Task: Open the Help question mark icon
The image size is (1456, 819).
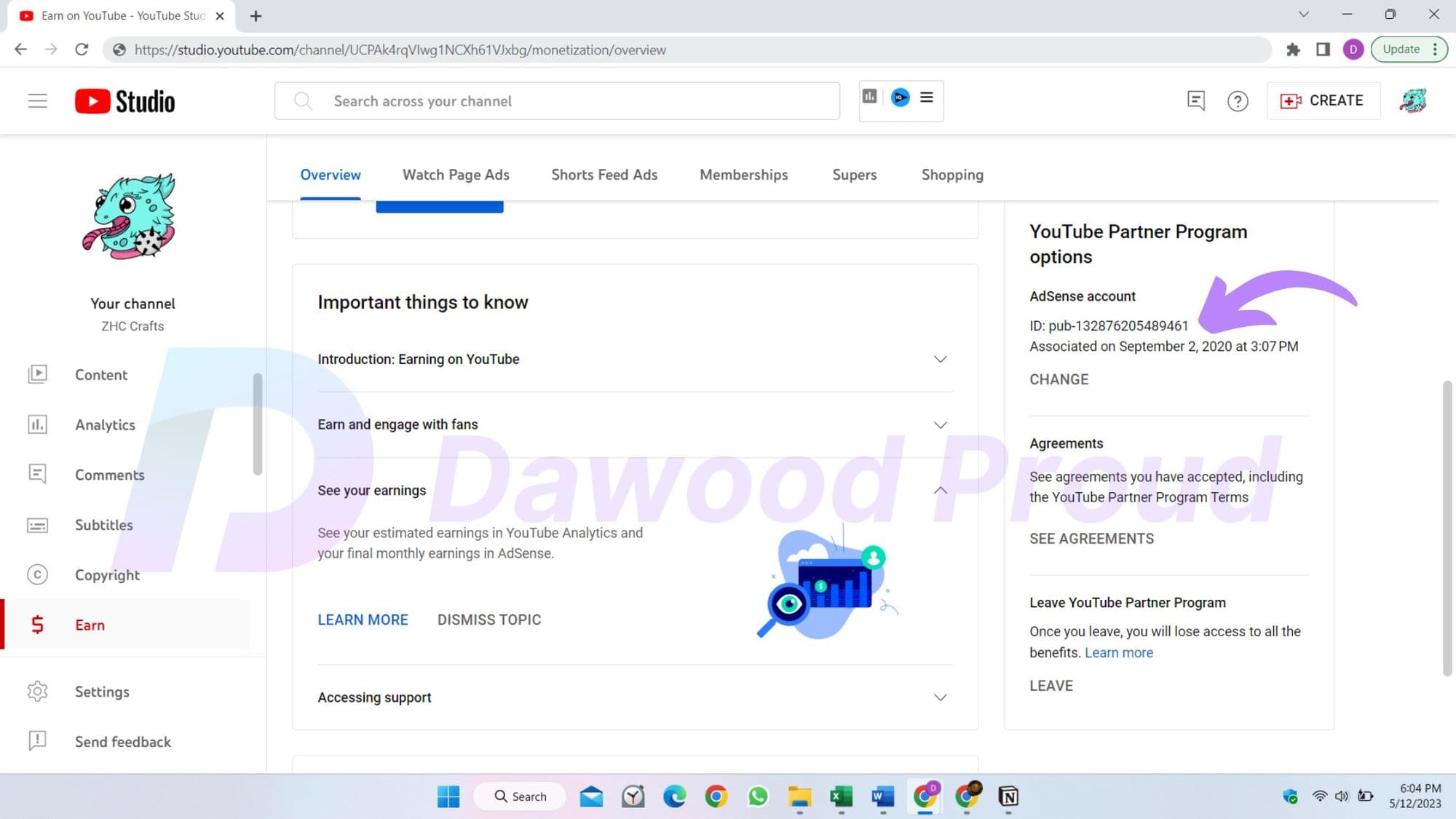Action: coord(1238,100)
